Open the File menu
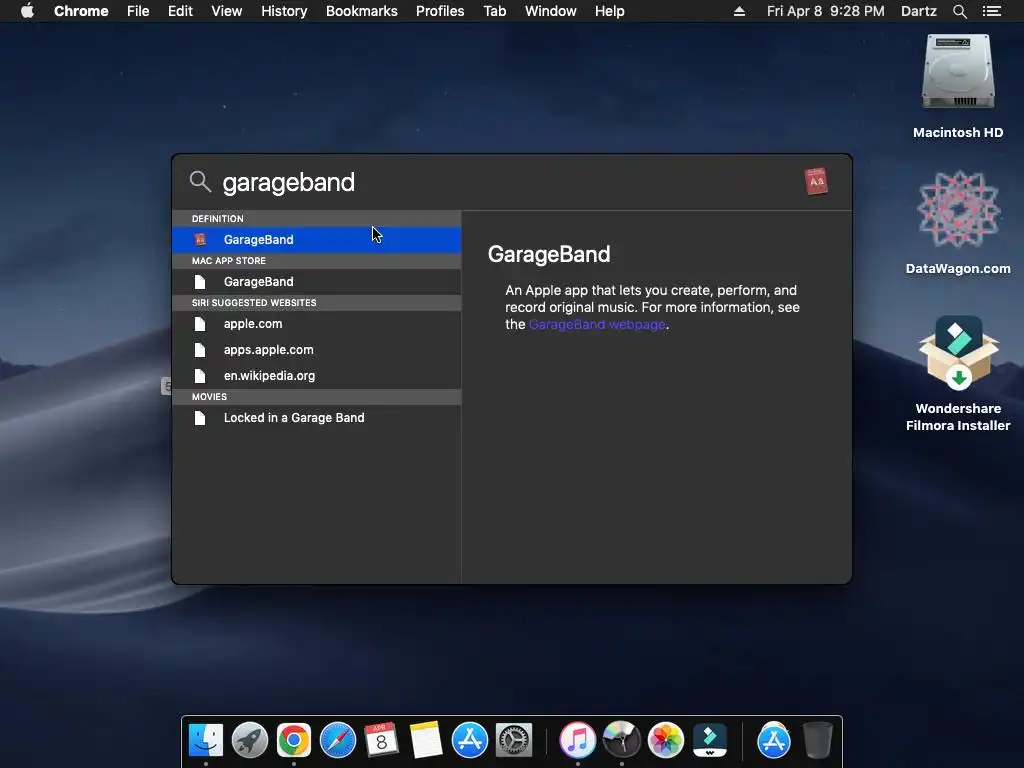 click(x=138, y=11)
